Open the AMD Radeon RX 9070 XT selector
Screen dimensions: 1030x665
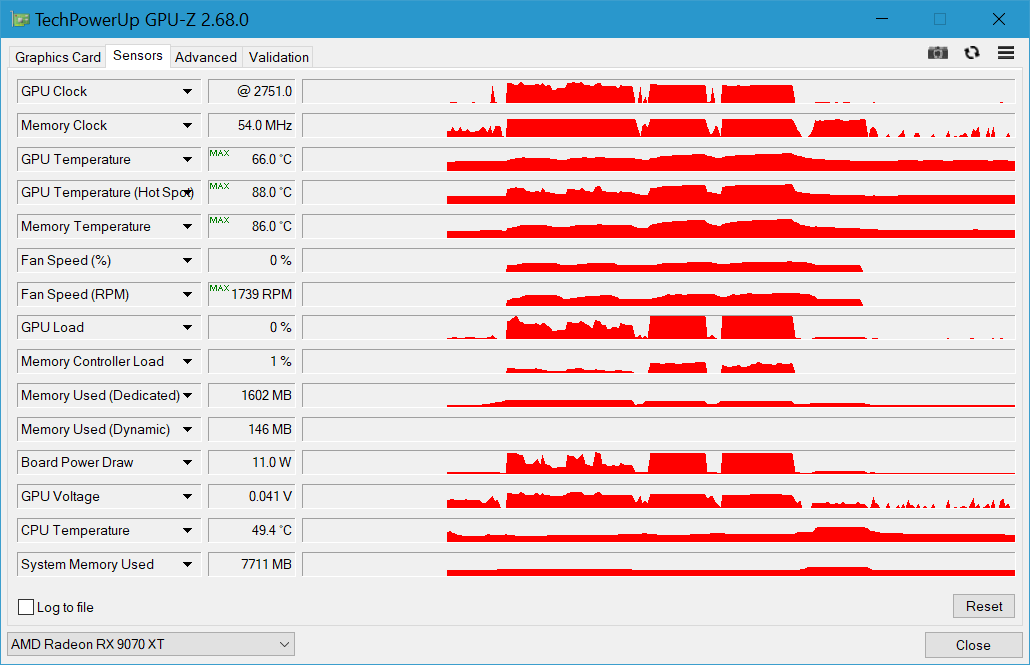pyautogui.click(x=150, y=644)
